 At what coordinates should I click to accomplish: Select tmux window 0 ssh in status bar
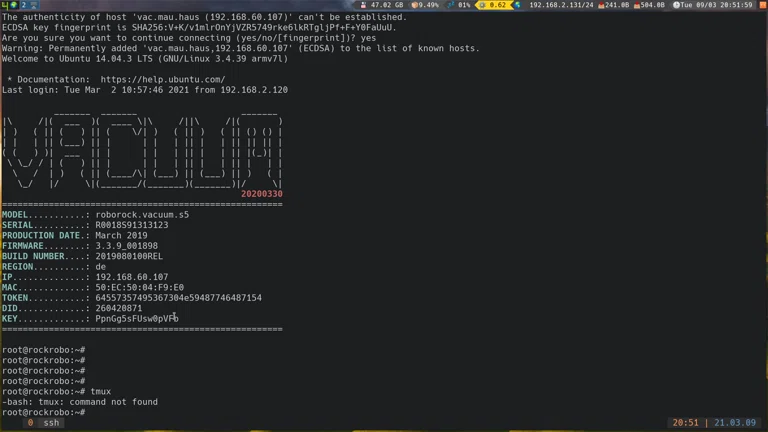pos(44,423)
